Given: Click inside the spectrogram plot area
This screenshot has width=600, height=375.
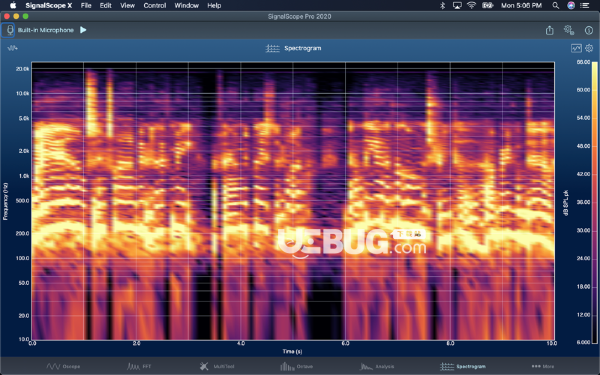Looking at the screenshot, I should click(x=293, y=201).
